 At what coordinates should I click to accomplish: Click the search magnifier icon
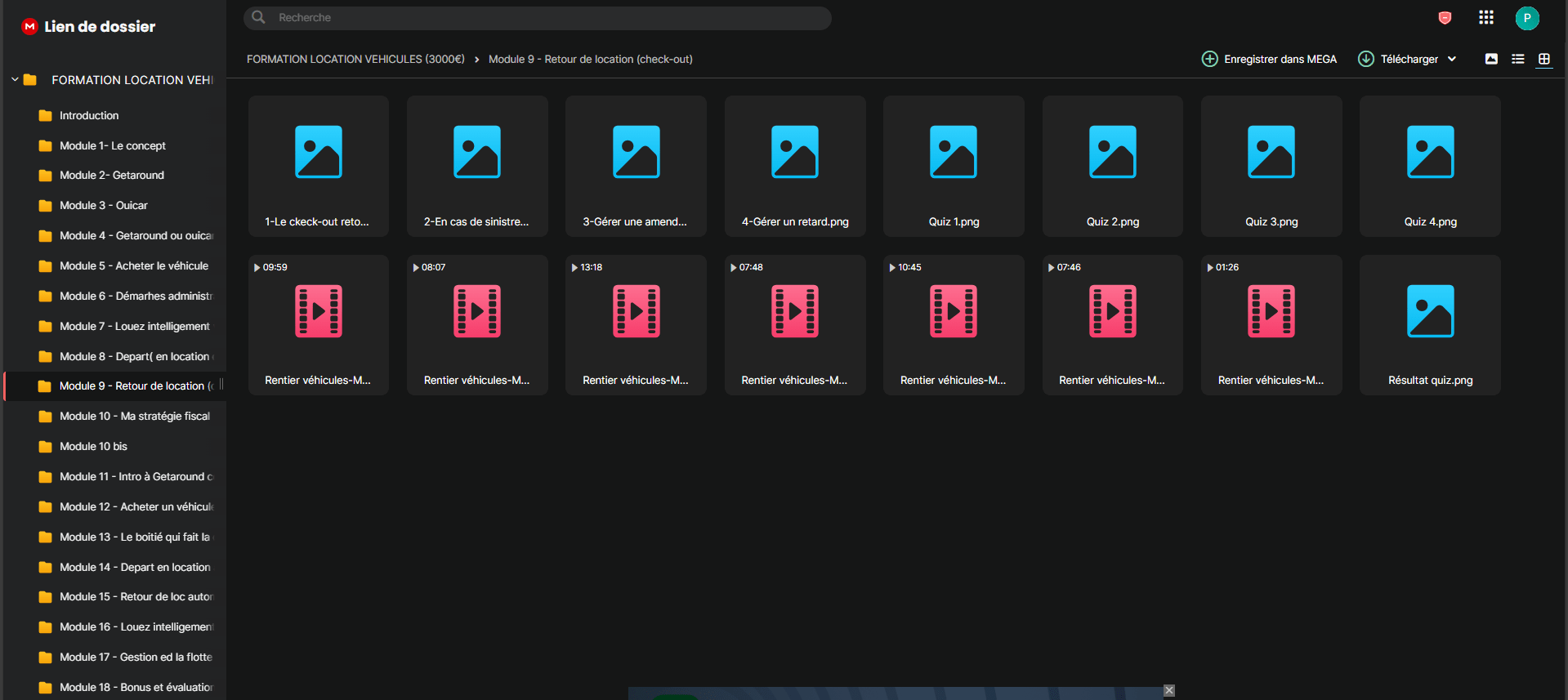(258, 17)
